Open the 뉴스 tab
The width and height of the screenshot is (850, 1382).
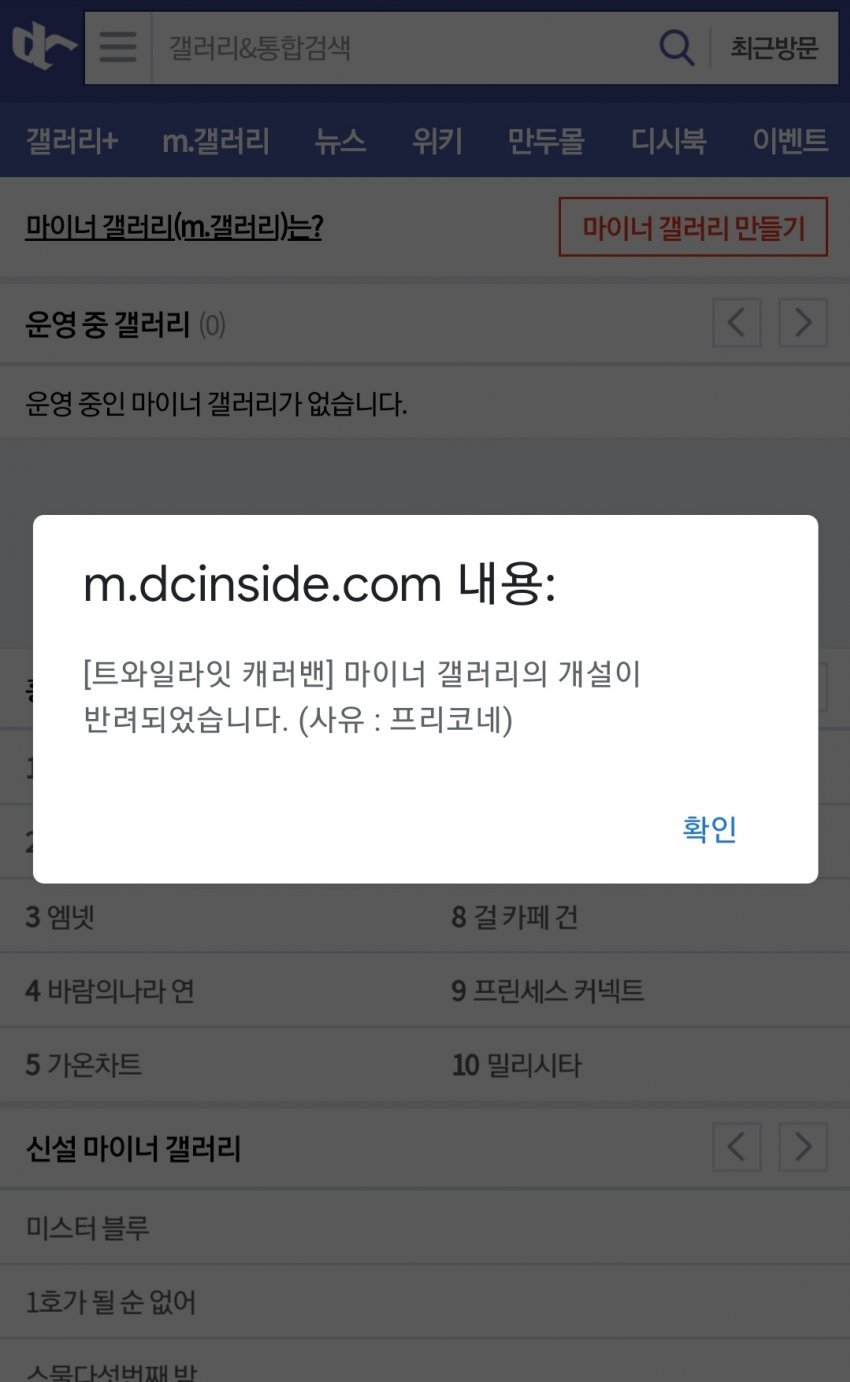[x=340, y=141]
